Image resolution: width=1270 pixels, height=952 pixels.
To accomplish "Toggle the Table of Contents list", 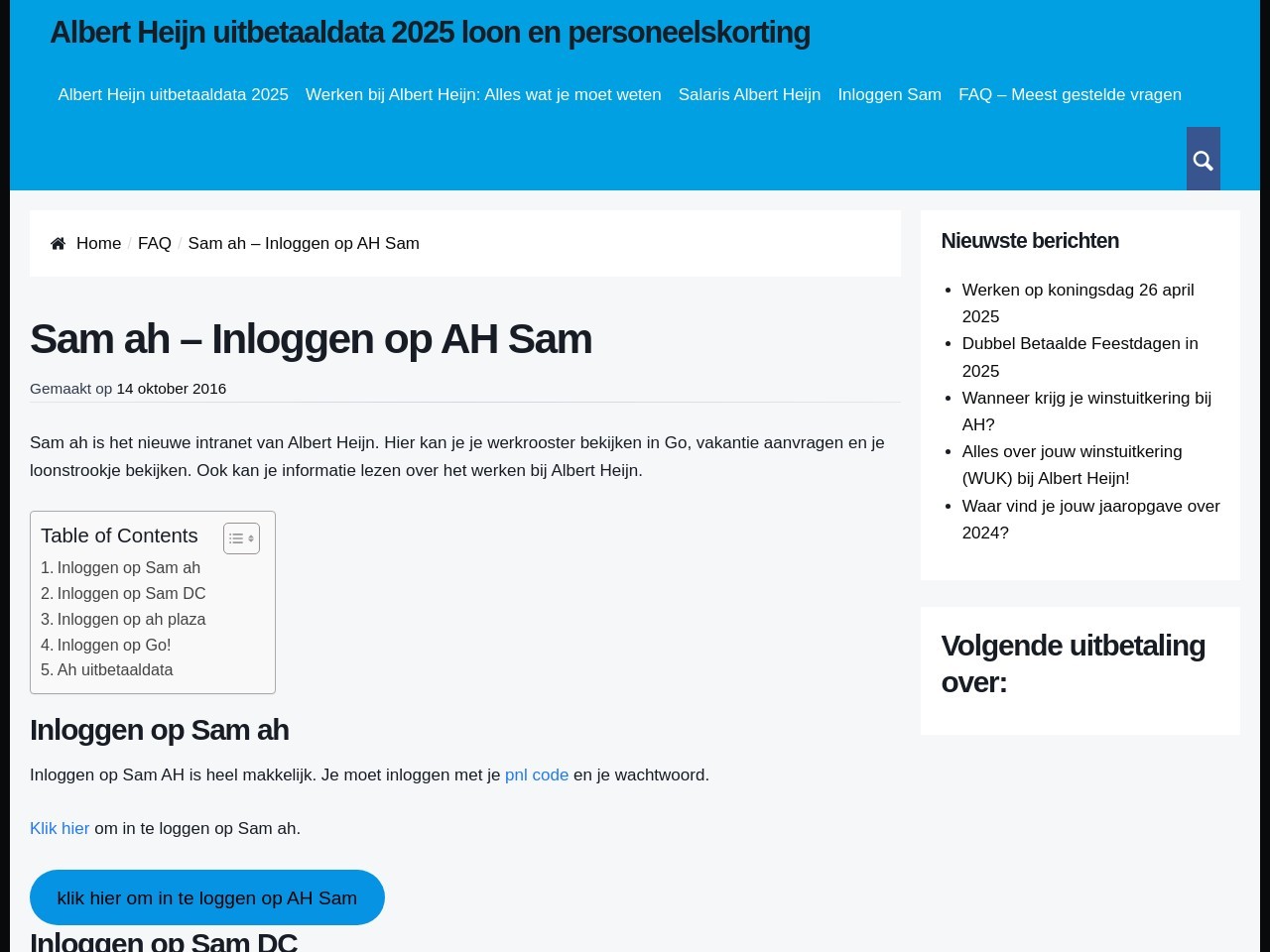I will coord(241,538).
